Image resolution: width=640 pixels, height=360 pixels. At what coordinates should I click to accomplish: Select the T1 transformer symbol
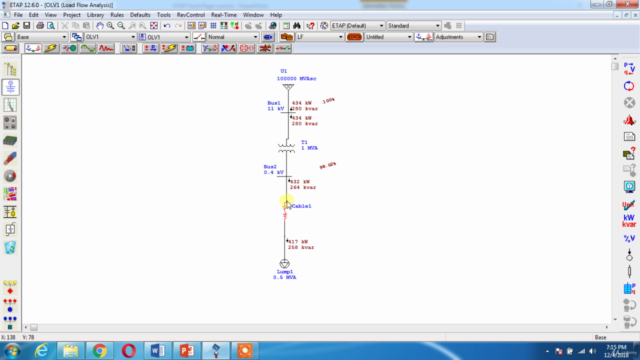coord(287,147)
